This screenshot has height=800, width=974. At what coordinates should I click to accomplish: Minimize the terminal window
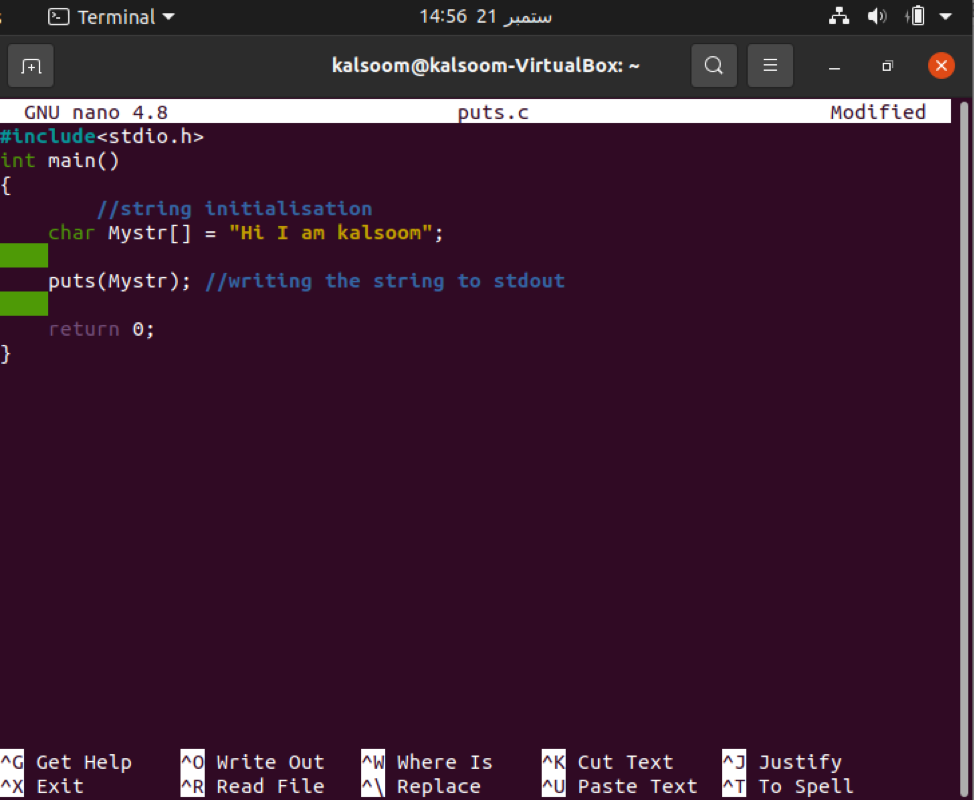834,66
